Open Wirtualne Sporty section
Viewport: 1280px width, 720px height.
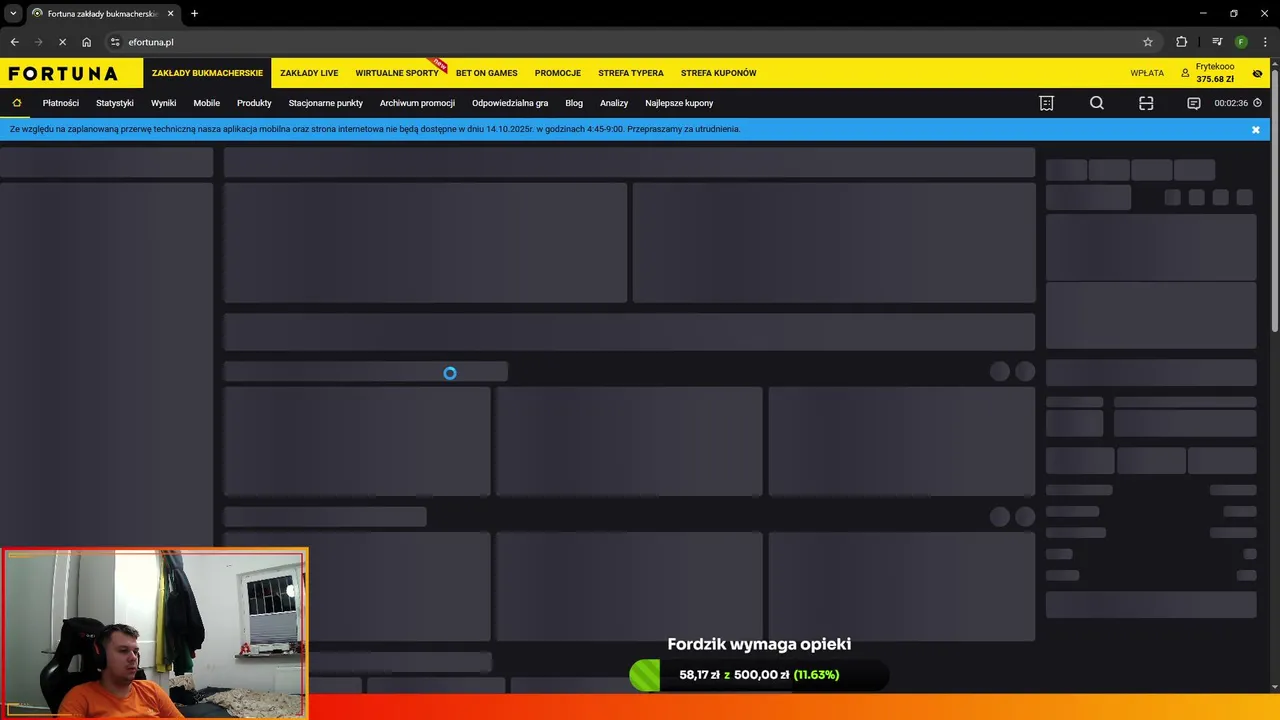pyautogui.click(x=397, y=73)
